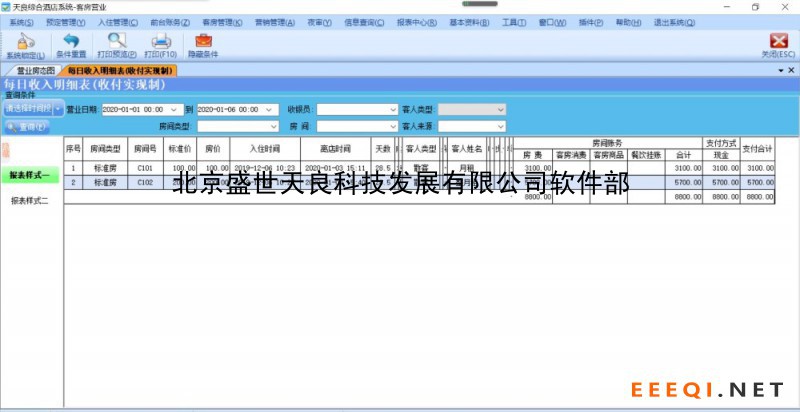Open the 客房管理 menu
Screen dimensions: 800x412
pos(219,21)
